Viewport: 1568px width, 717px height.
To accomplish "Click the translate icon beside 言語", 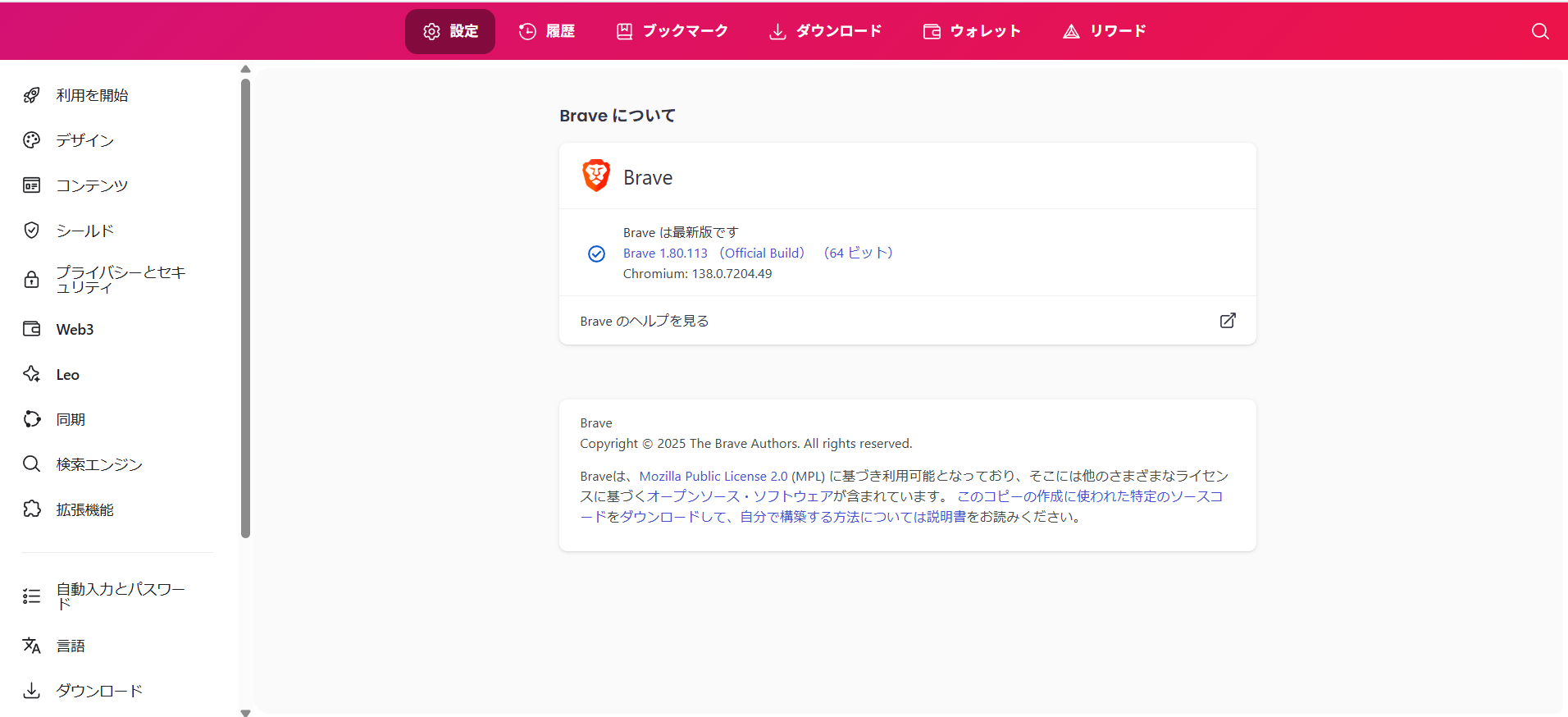I will coord(31,646).
